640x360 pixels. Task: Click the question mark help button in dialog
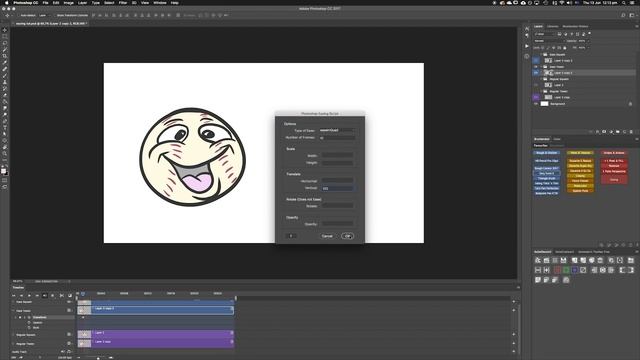pos(291,236)
